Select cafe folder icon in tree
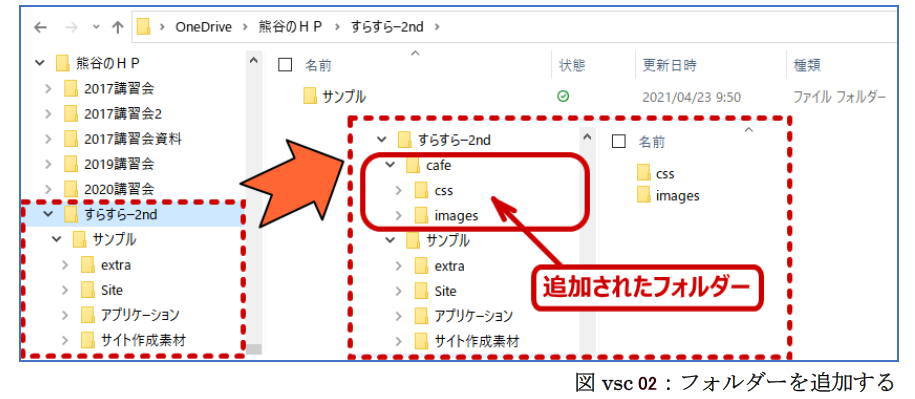Screen dimensions: 915x399 pyautogui.click(x=413, y=166)
